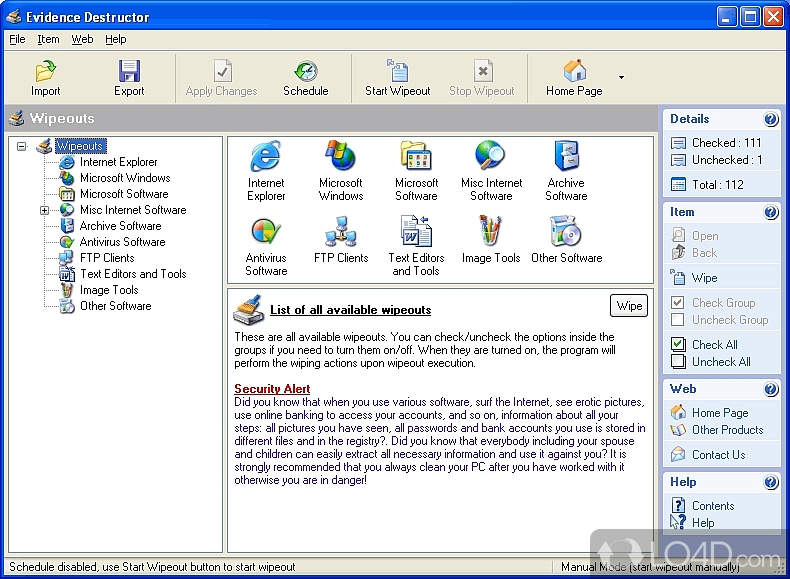Open the FTP Clients large icon in grid
Viewport: 790px width, 579px height.
click(x=341, y=231)
